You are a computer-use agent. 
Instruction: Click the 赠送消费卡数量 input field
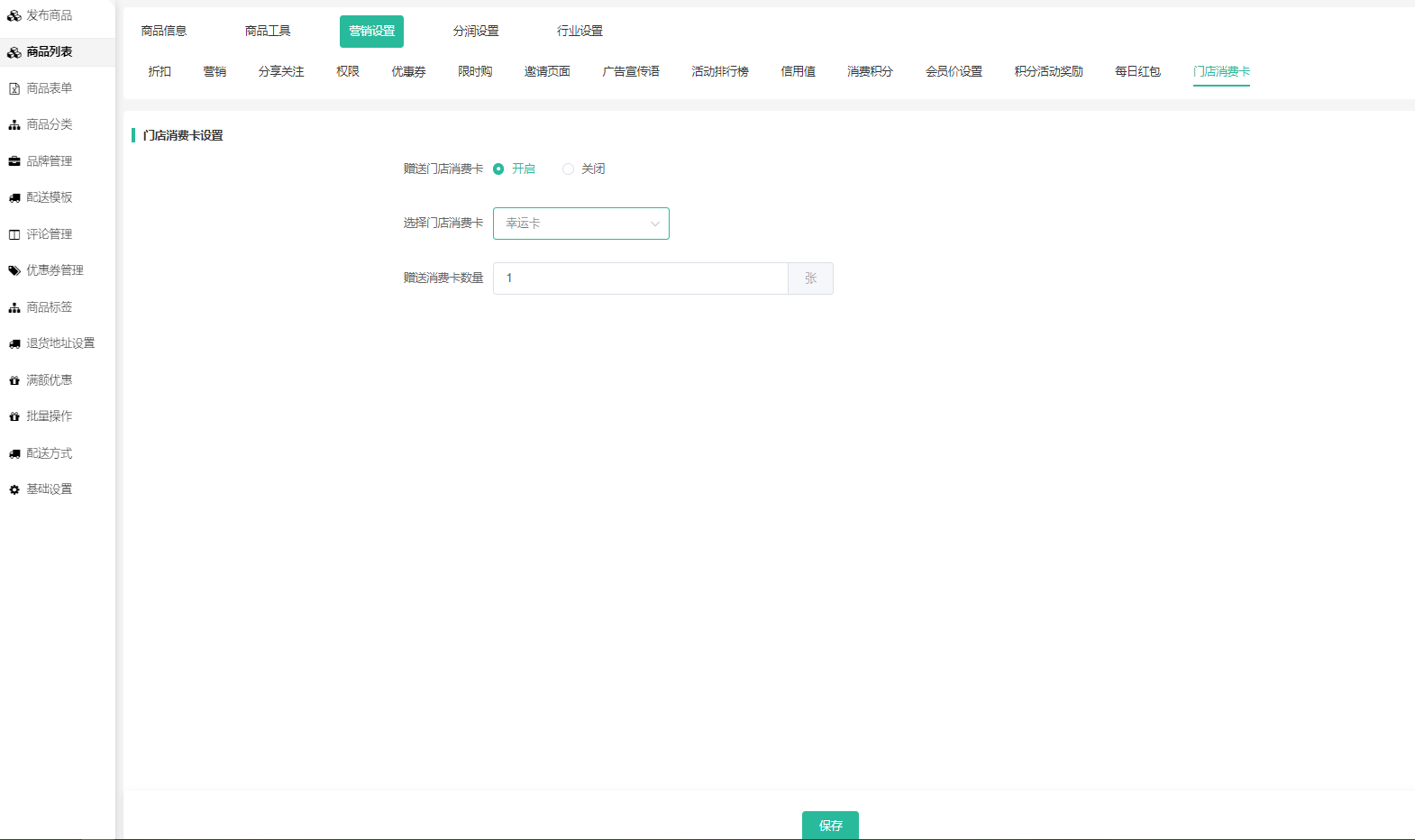(x=640, y=278)
